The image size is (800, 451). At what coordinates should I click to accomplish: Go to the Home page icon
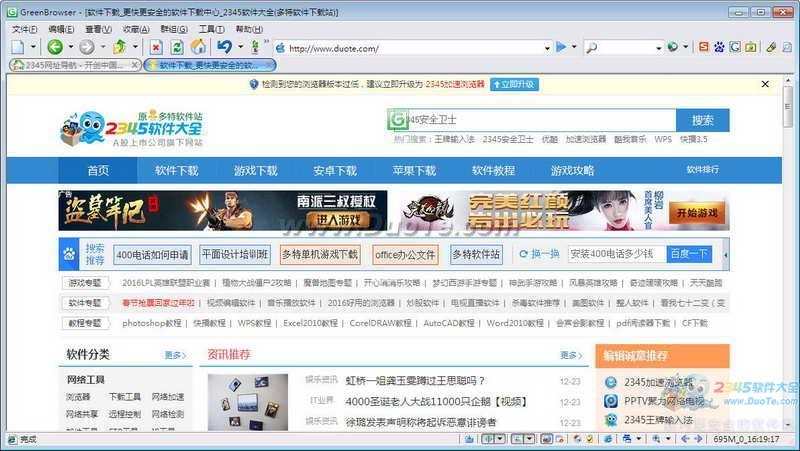[198, 47]
